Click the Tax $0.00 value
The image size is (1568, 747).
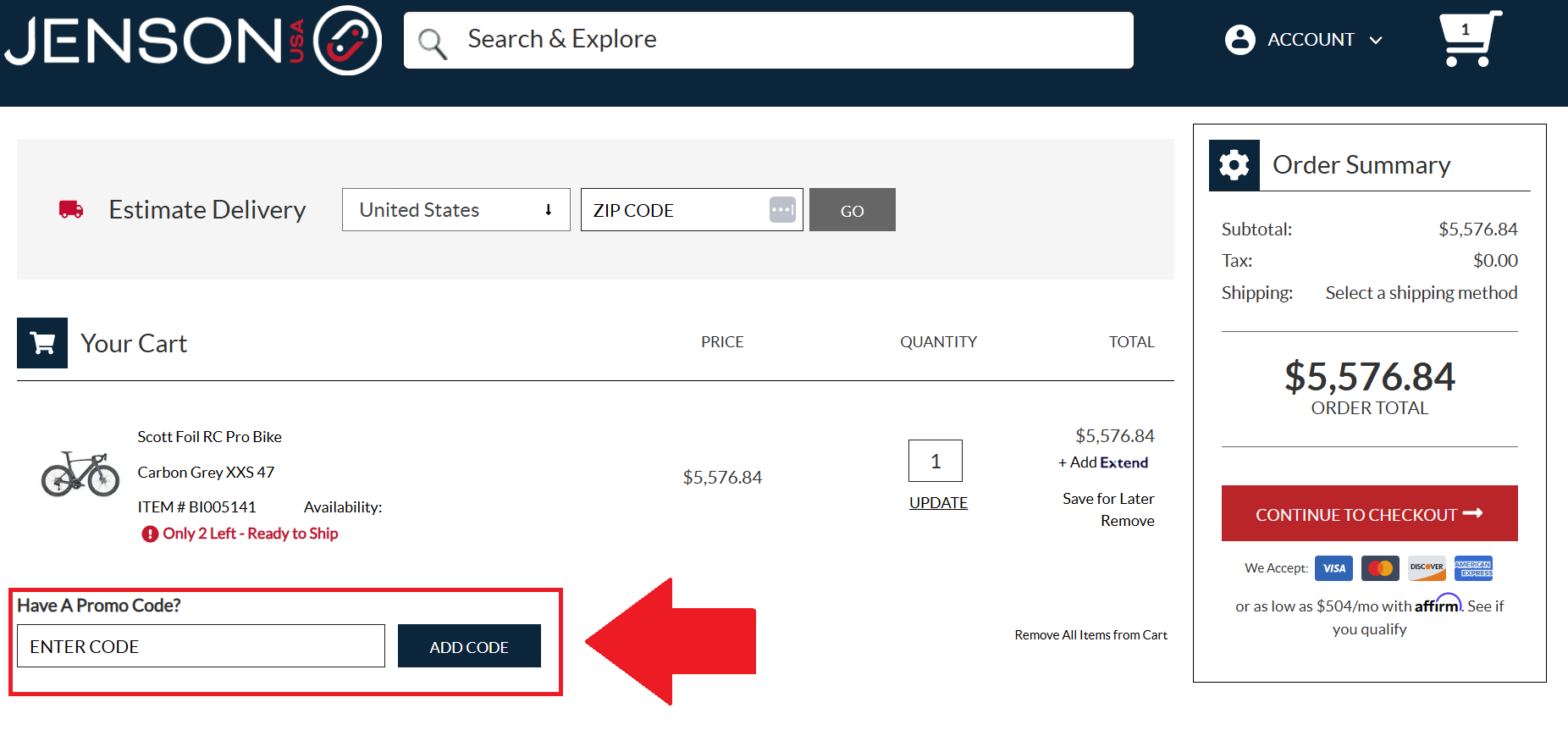point(1495,261)
